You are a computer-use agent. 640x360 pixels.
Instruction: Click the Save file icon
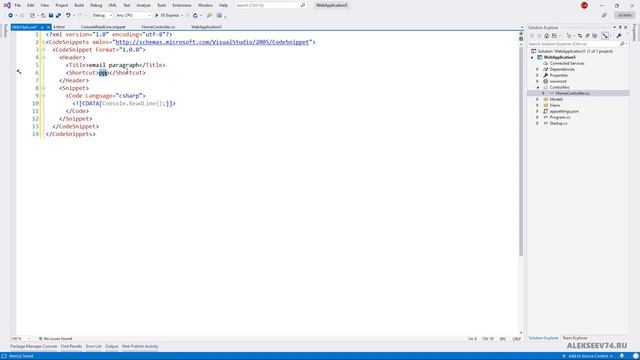51,16
